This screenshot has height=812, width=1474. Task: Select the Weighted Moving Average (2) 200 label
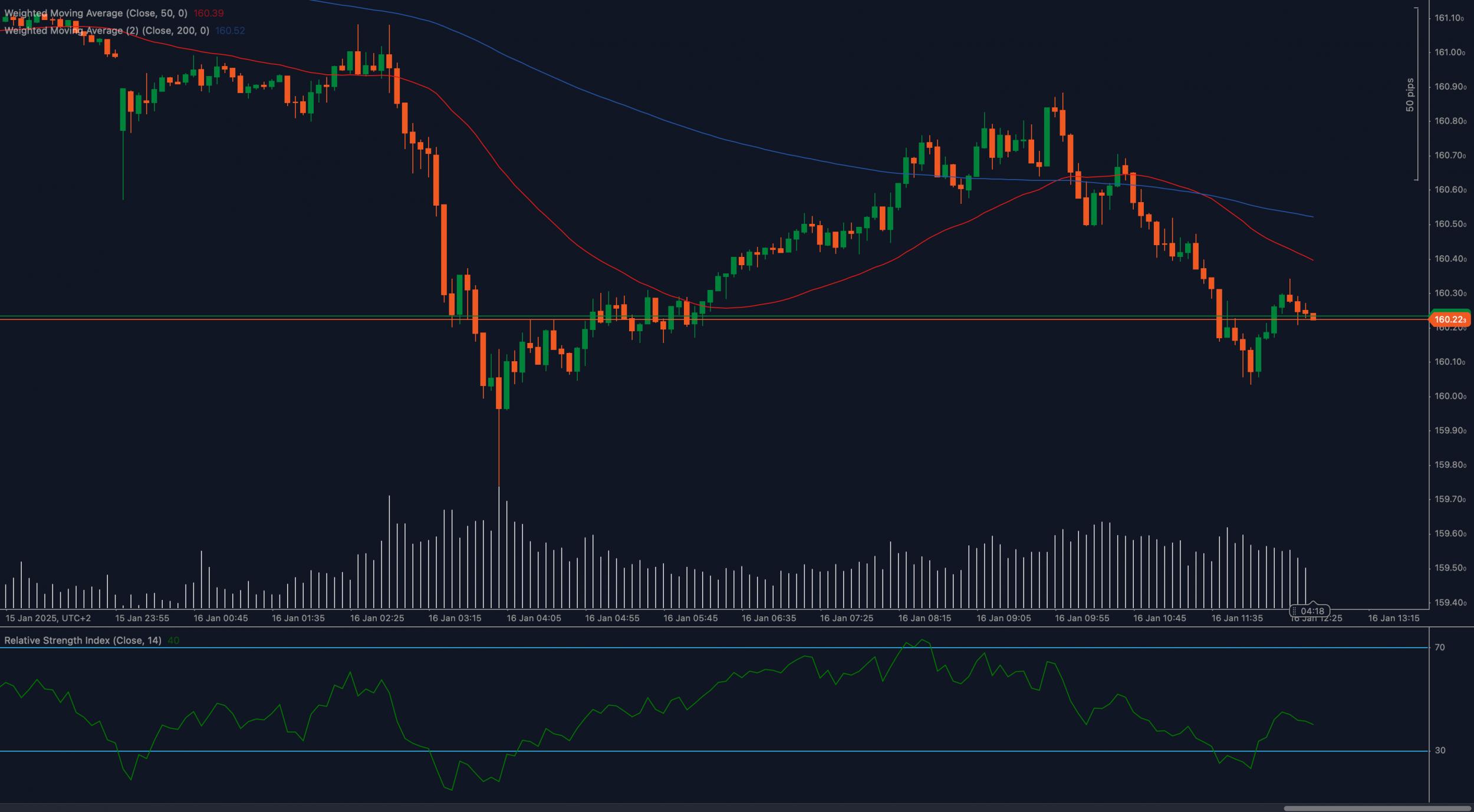click(x=107, y=31)
